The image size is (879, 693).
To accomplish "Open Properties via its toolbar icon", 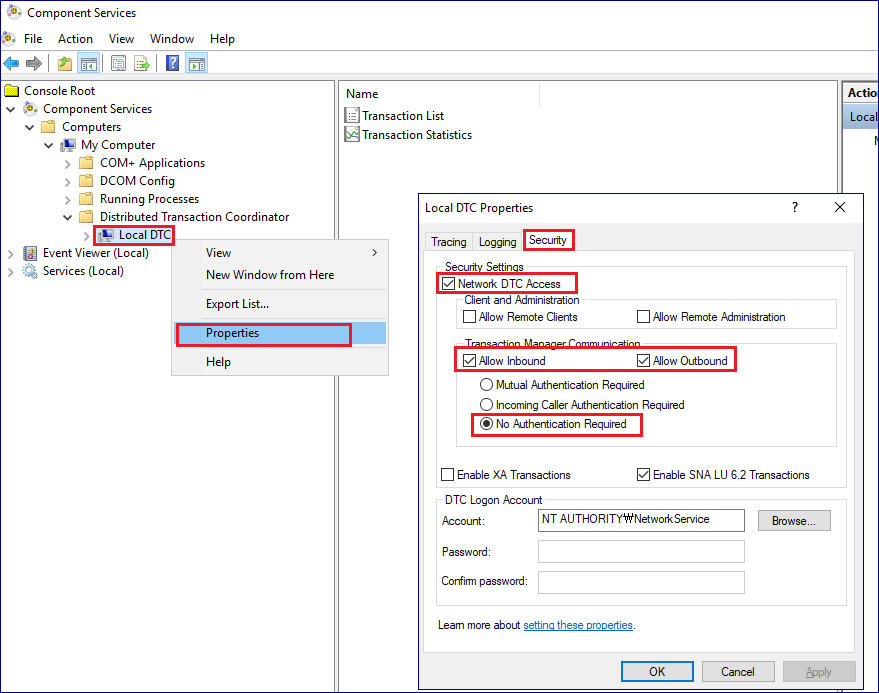I will [x=119, y=62].
